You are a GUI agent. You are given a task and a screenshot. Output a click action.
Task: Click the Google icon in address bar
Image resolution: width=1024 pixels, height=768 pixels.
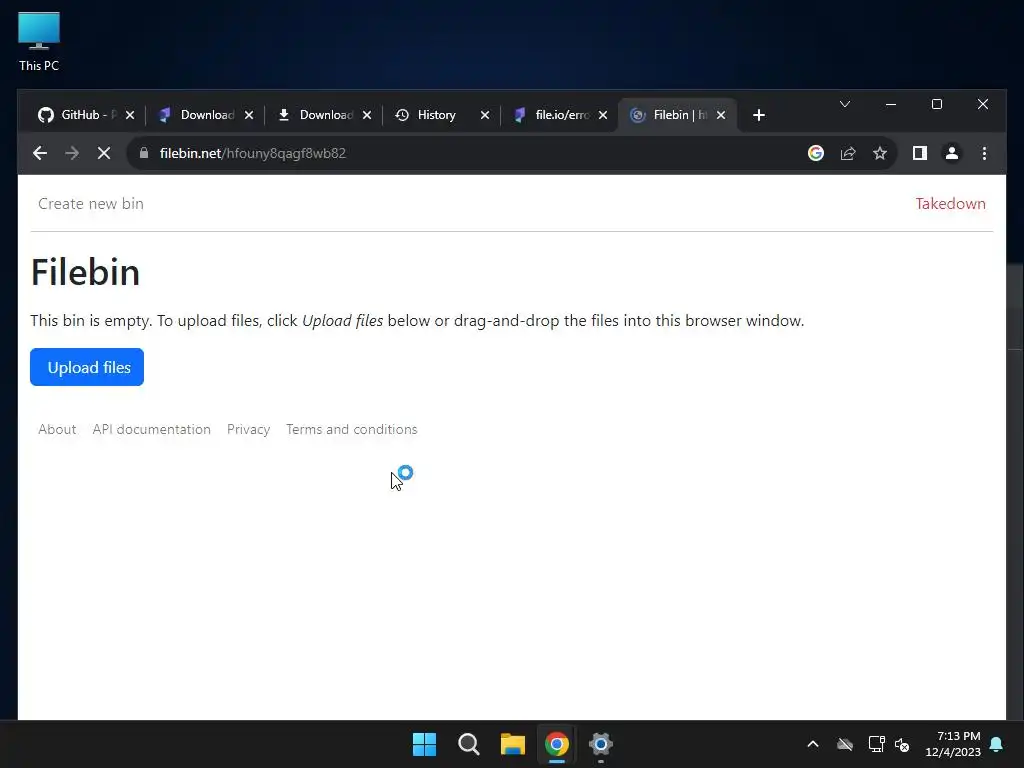point(816,153)
